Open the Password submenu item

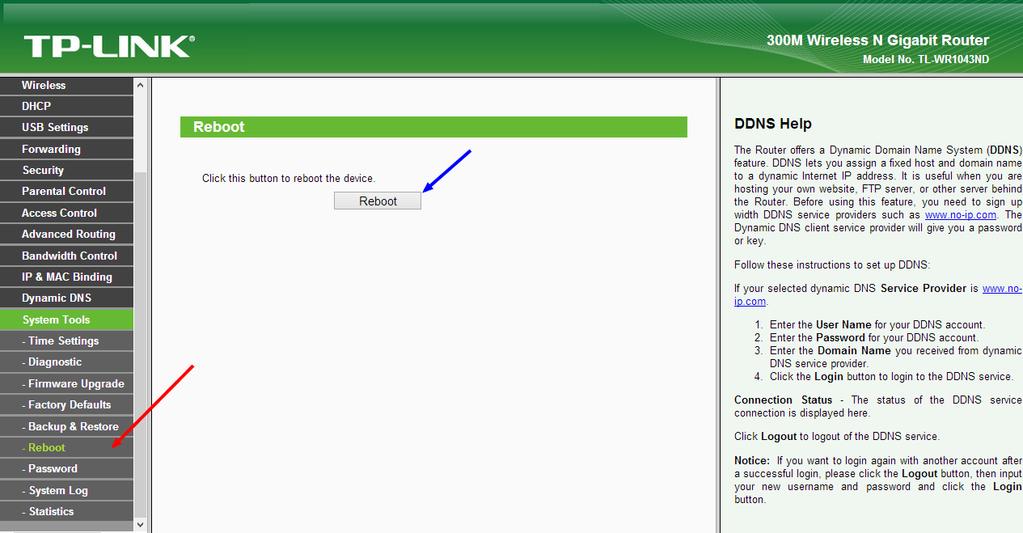click(67, 468)
